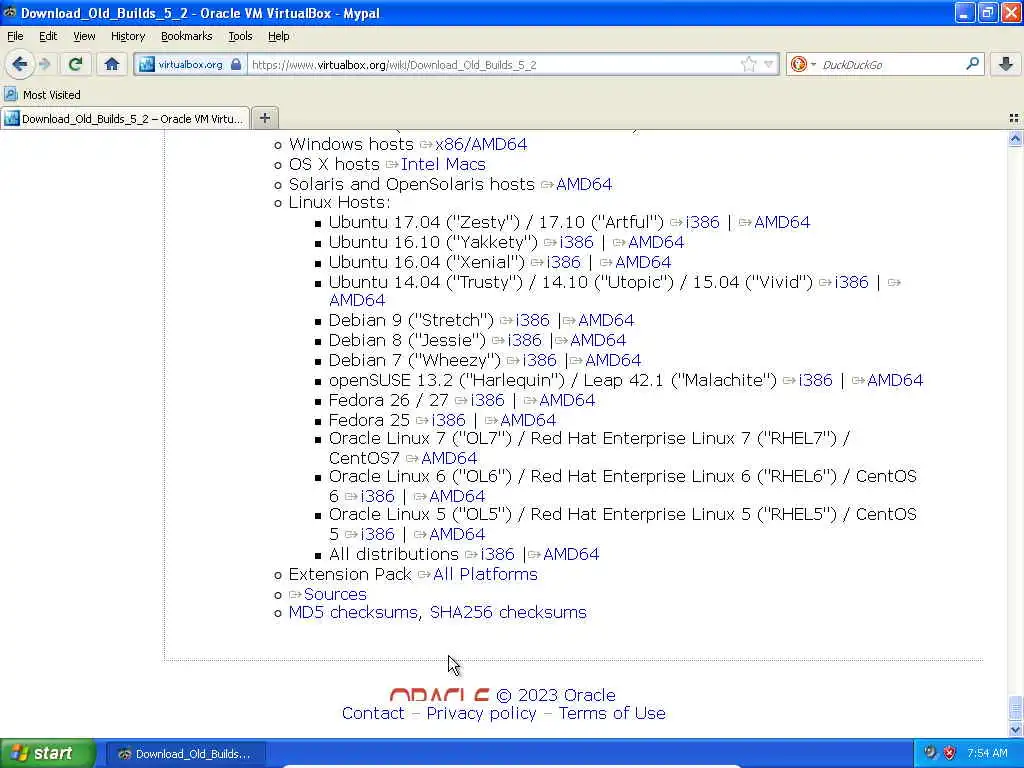The height and width of the screenshot is (768, 1024).
Task: Open the Privacy policy footer link
Action: point(481,713)
